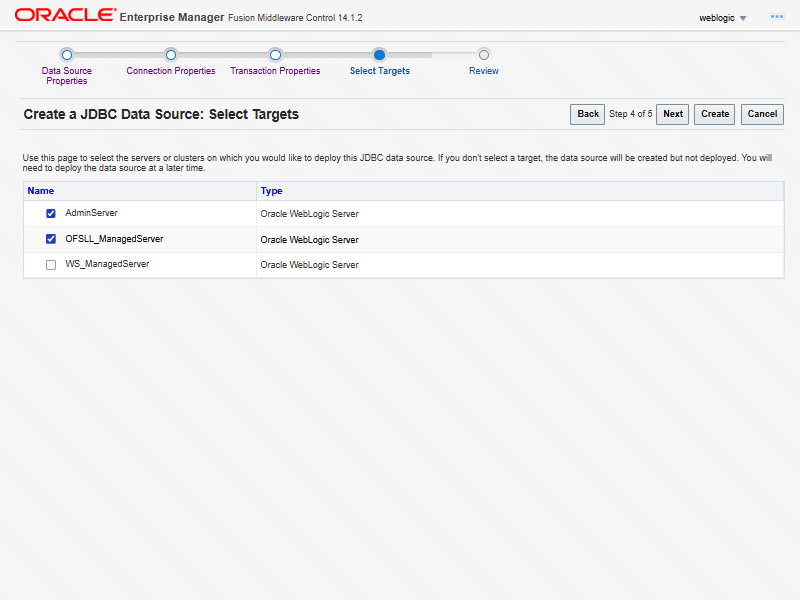800x600 pixels.
Task: Select the WS_ManagedServer table row
Action: 400,265
